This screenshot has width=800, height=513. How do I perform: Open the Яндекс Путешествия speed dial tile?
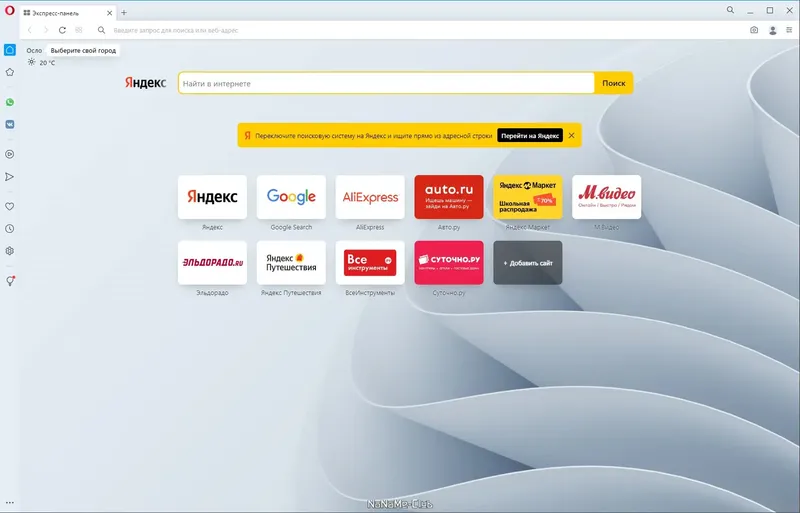click(x=291, y=263)
